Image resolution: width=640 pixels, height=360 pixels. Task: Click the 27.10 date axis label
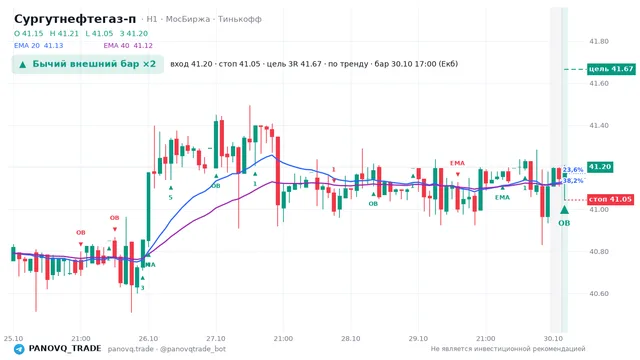pos(216,339)
